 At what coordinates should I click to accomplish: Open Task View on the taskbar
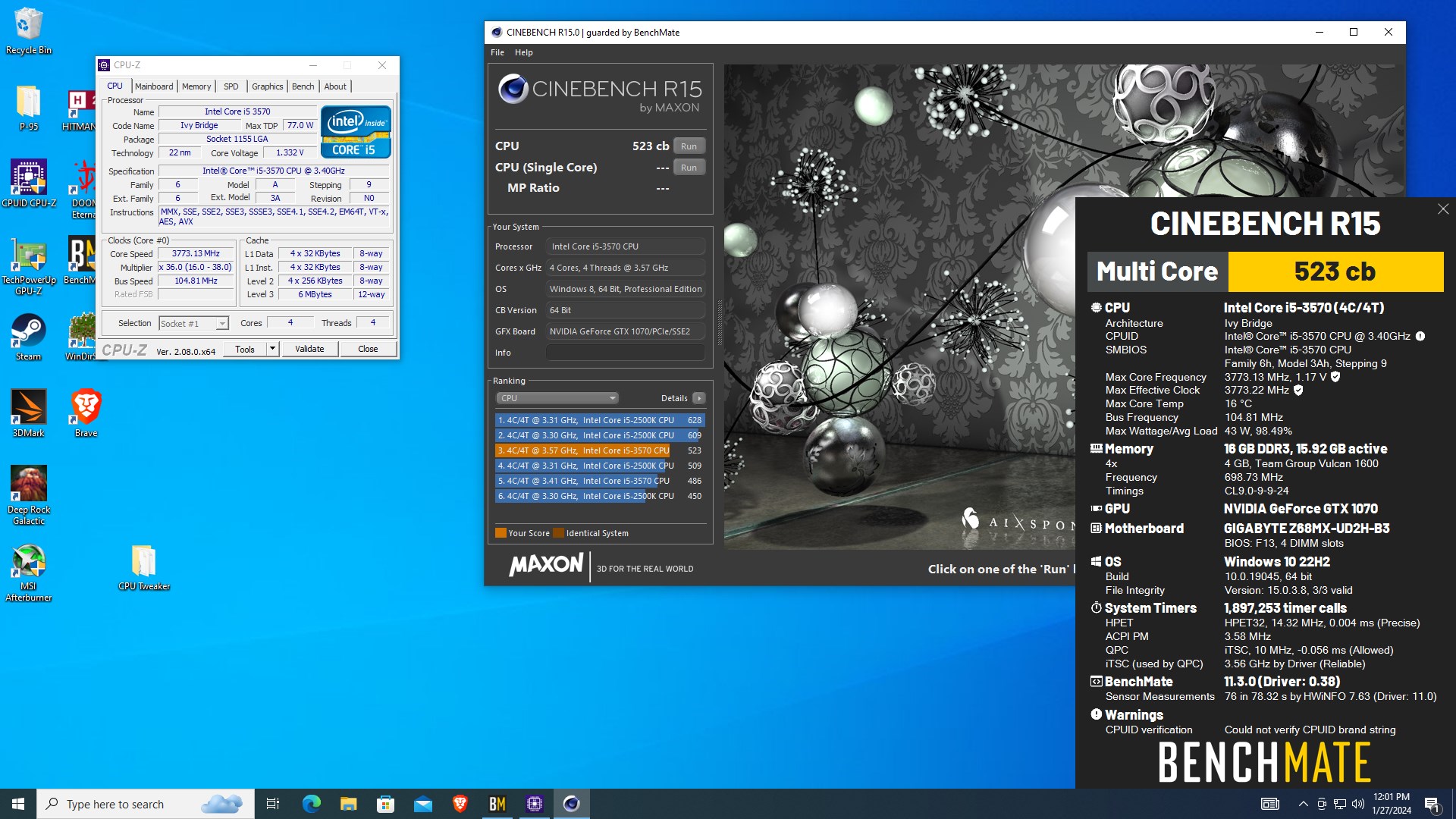click(x=273, y=804)
